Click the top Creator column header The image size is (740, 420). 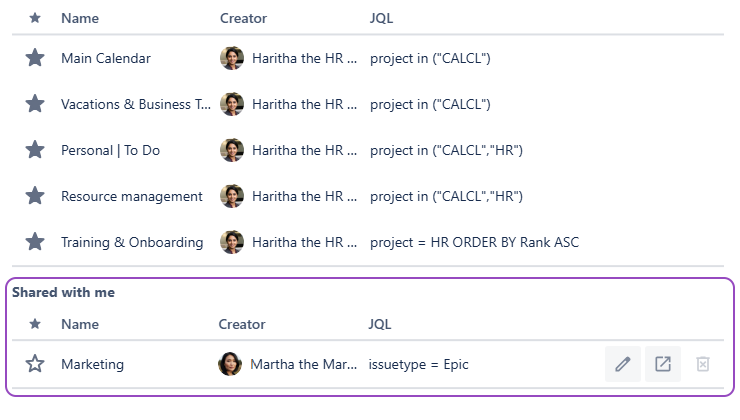pyautogui.click(x=243, y=18)
